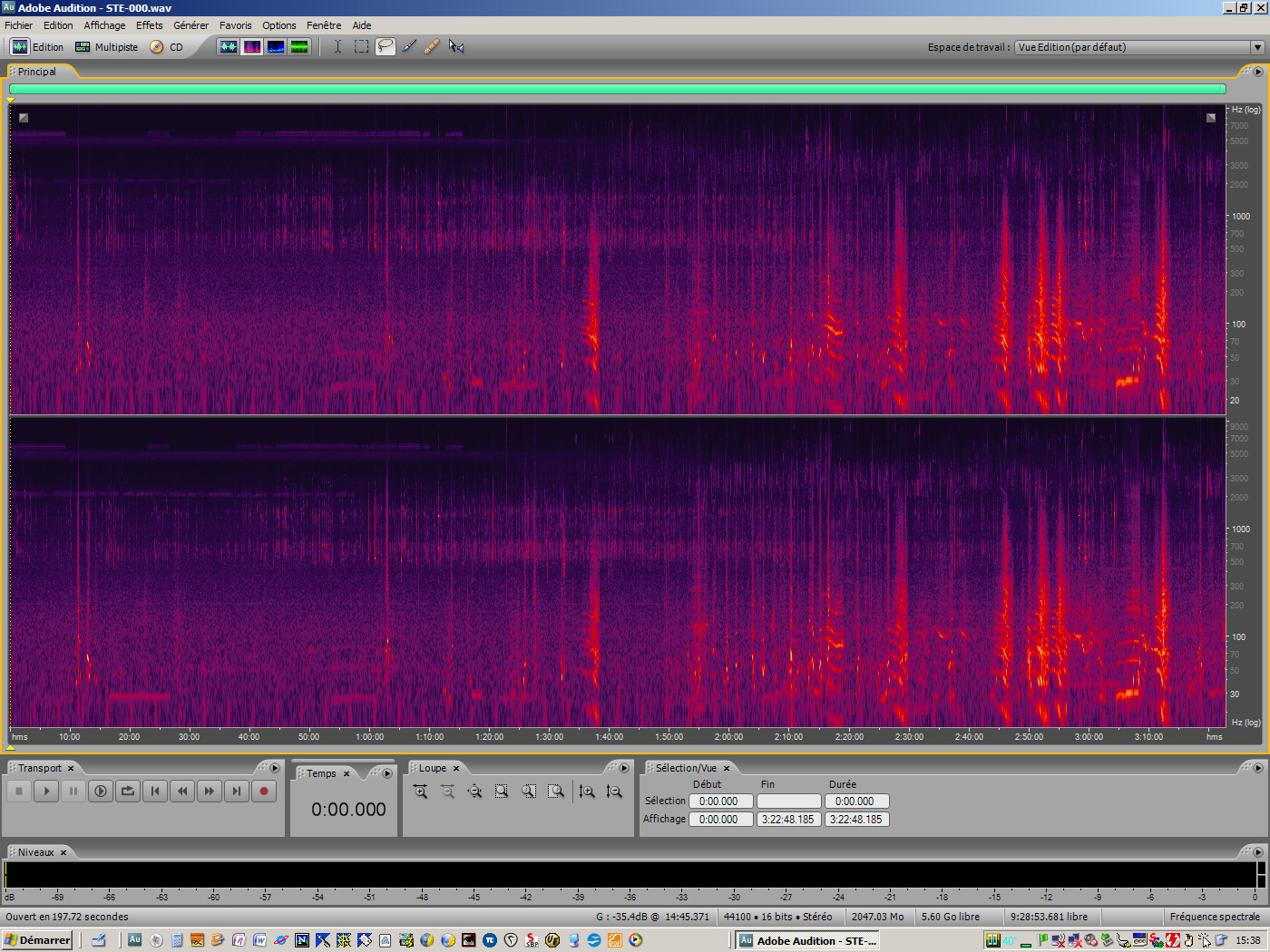
Task: Select the effects paintbrush tool
Action: click(408, 46)
